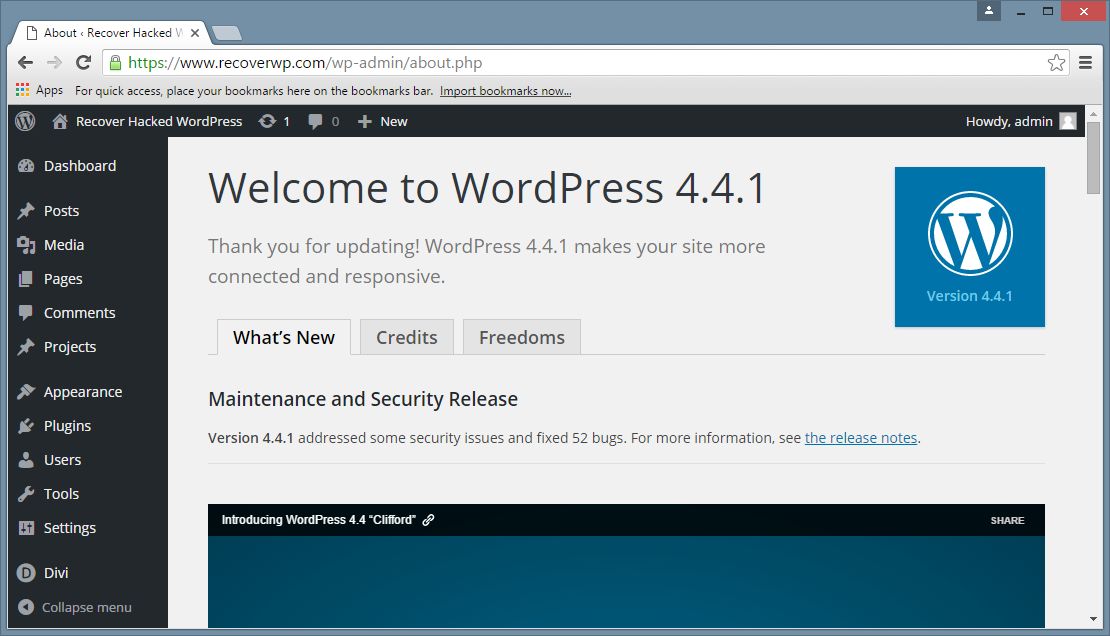Click the Collapse menu arrow icon
This screenshot has width=1110, height=636.
[x=26, y=607]
